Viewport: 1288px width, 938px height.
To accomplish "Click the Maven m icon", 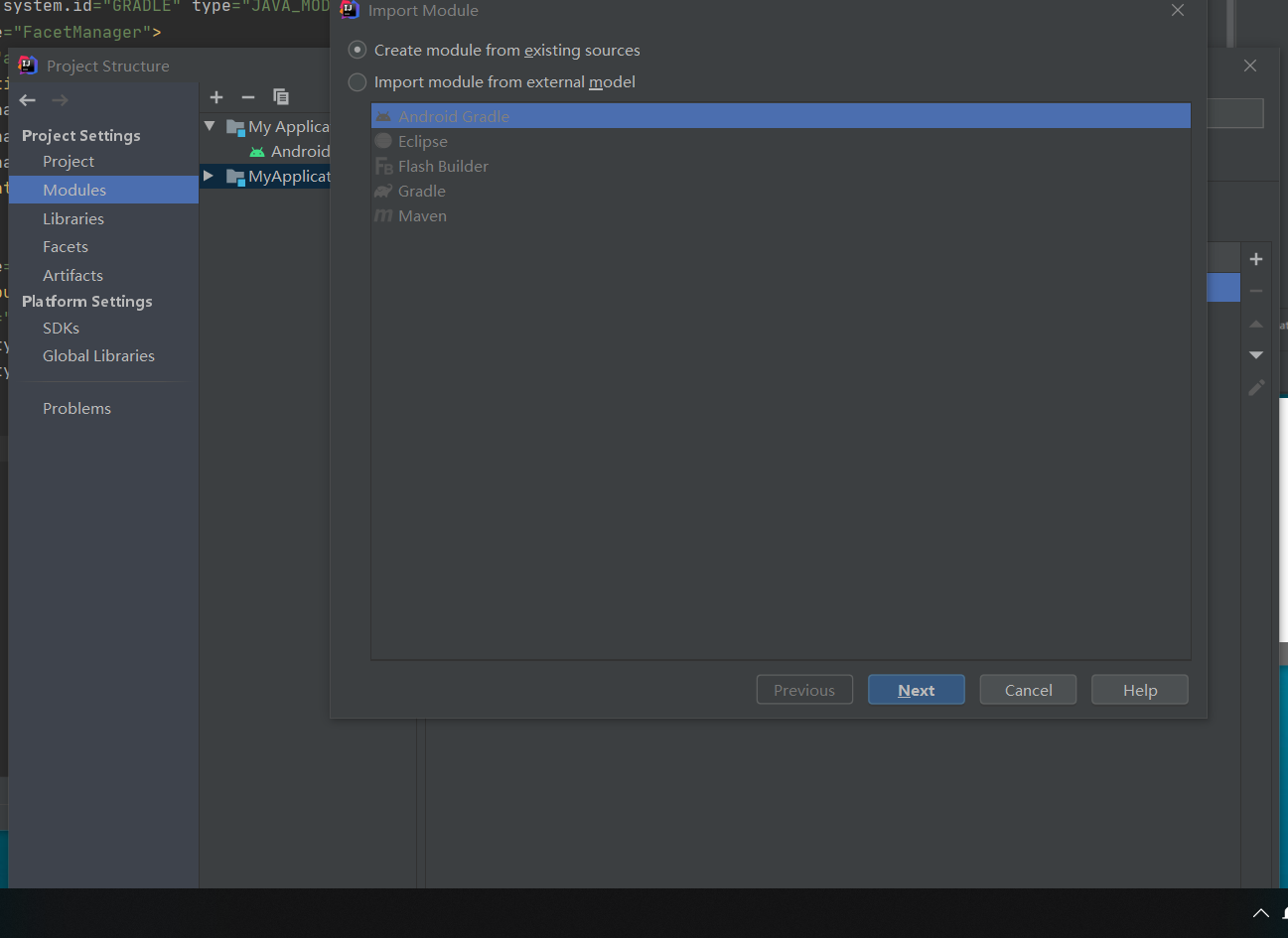I will click(383, 215).
